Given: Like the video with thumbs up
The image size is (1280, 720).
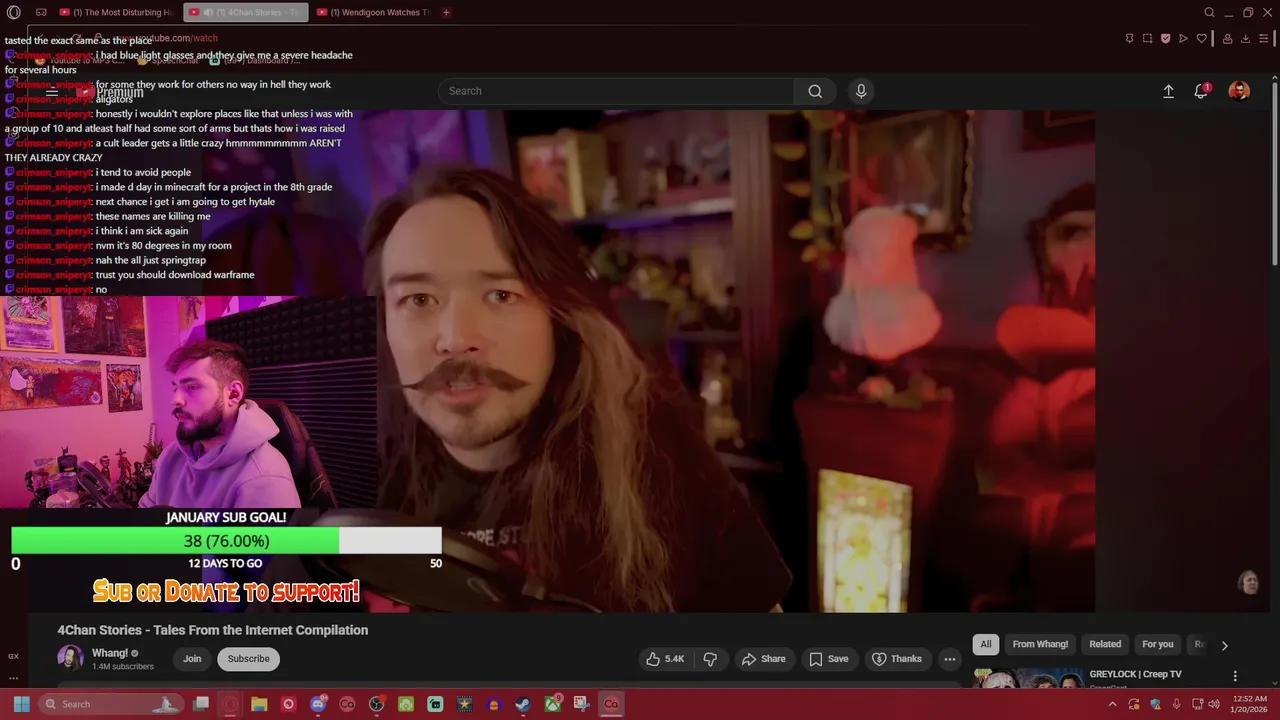Looking at the screenshot, I should [x=665, y=659].
